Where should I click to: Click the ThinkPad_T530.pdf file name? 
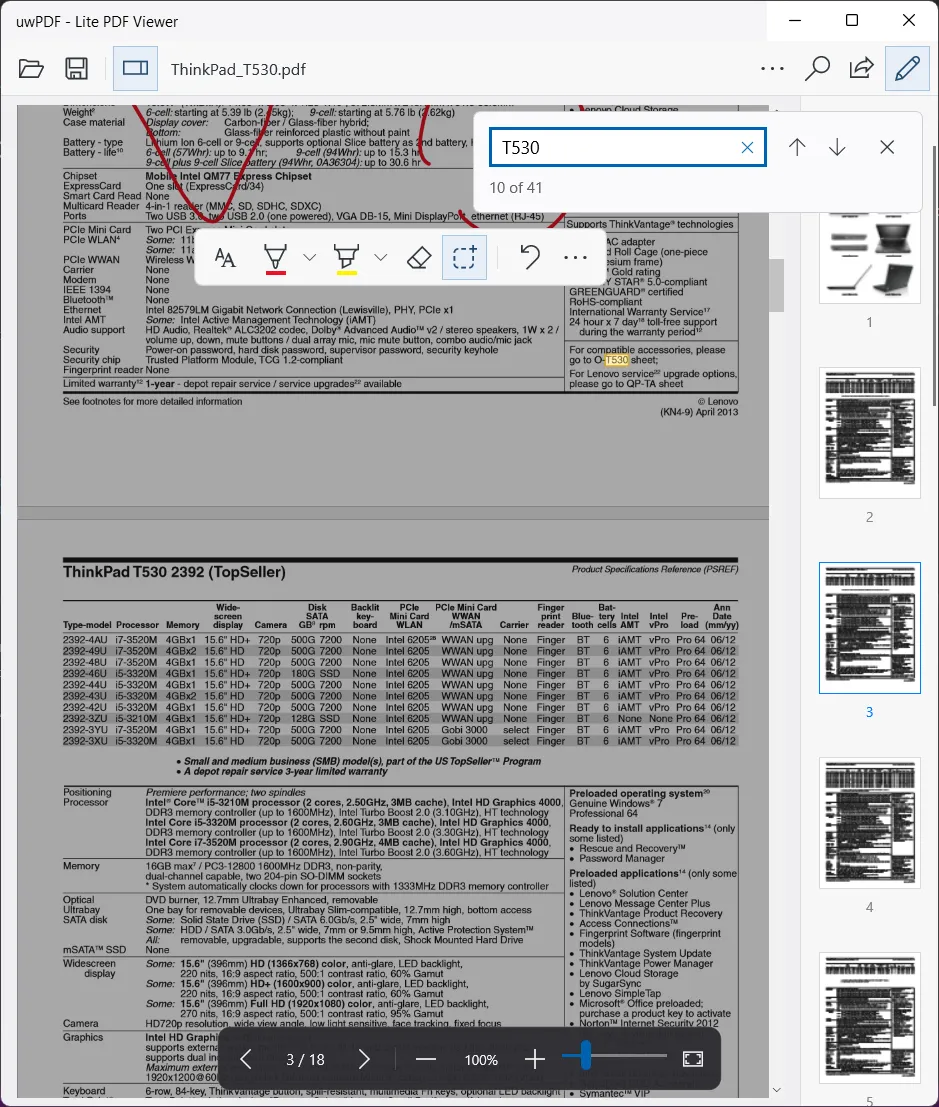click(x=238, y=69)
